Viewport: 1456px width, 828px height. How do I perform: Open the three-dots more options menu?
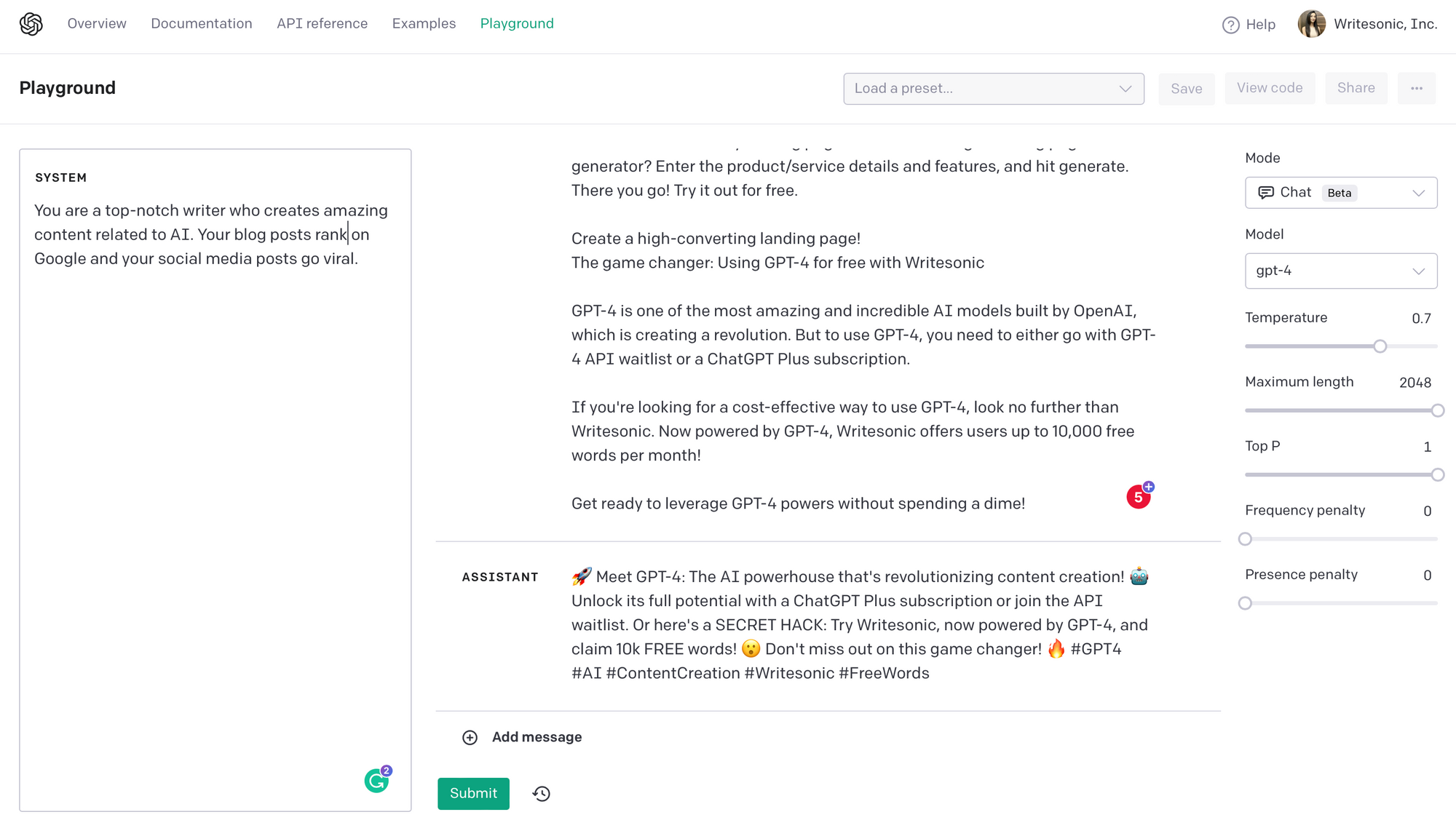pyautogui.click(x=1416, y=88)
